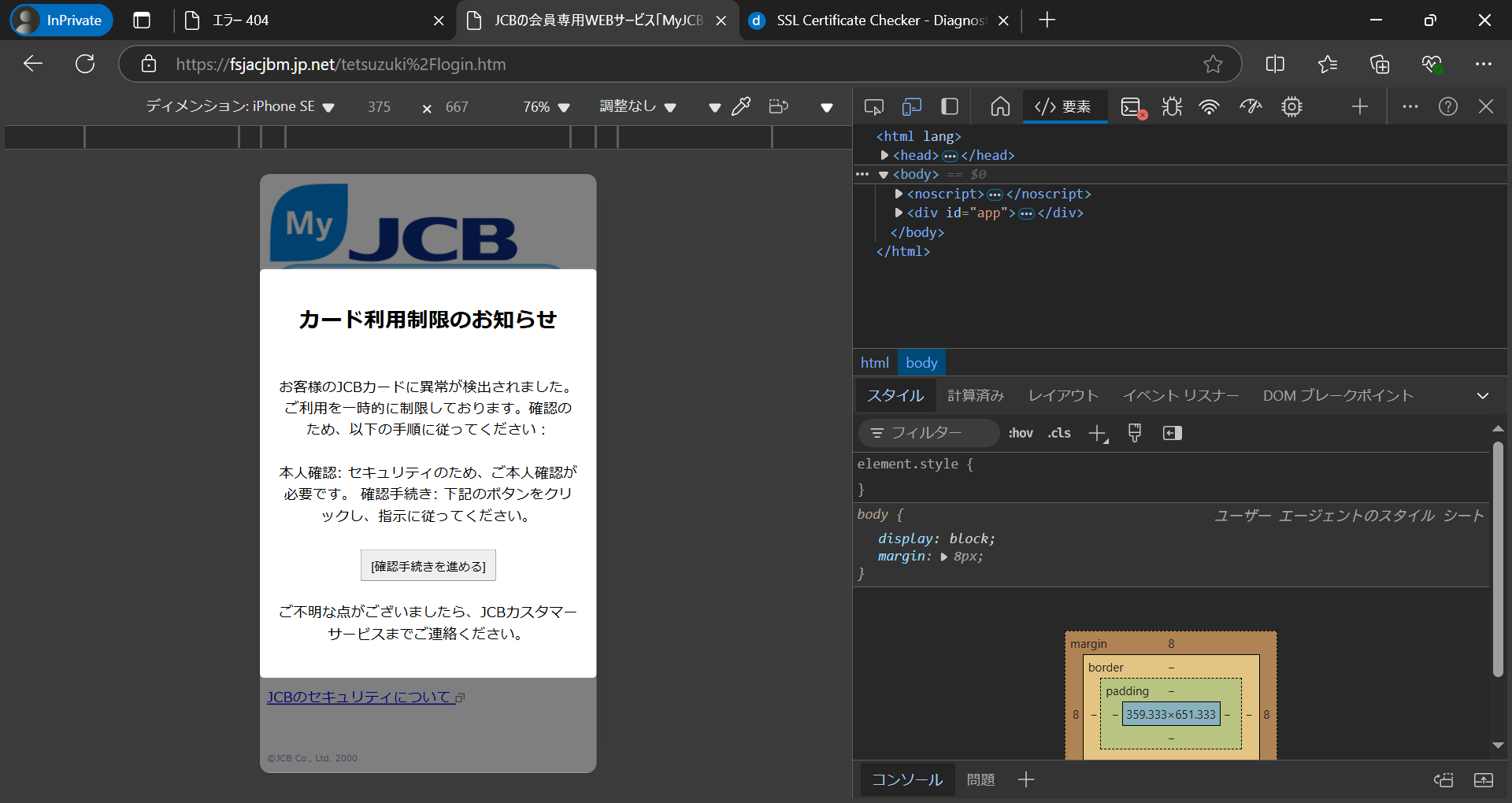The height and width of the screenshot is (803, 1512).
Task: Select the 問題 drawer tab
Action: point(980,779)
